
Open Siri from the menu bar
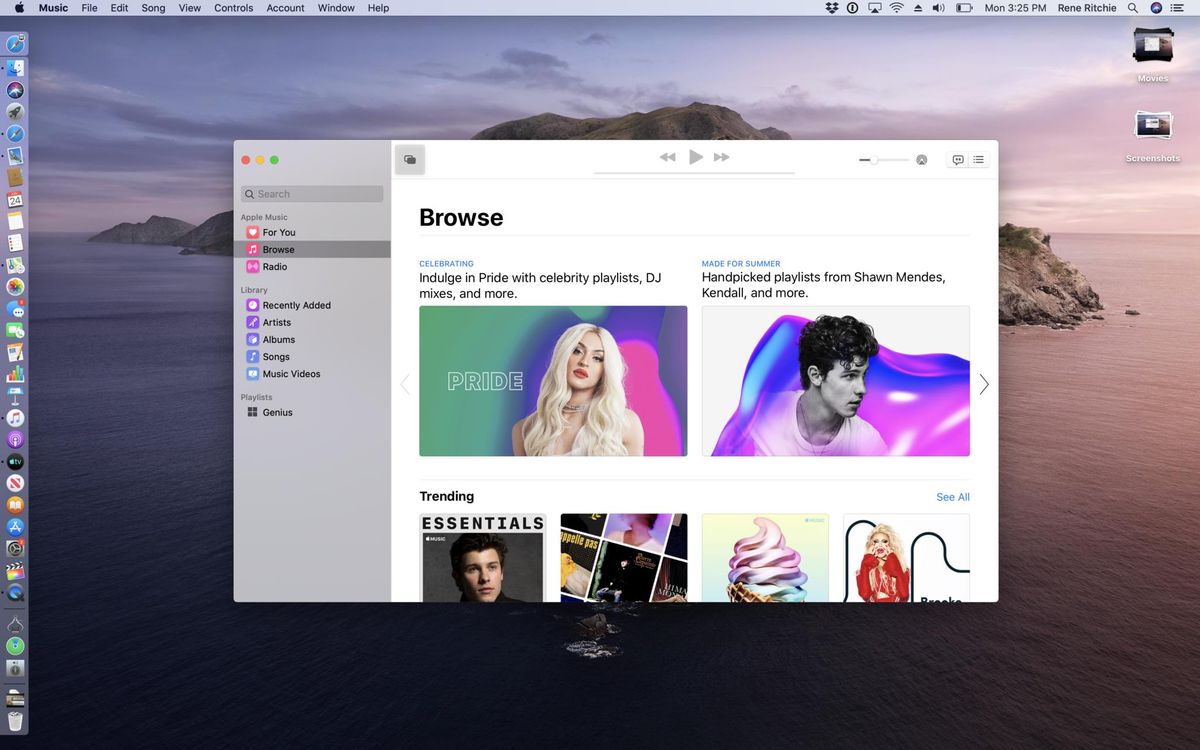pos(1155,7)
